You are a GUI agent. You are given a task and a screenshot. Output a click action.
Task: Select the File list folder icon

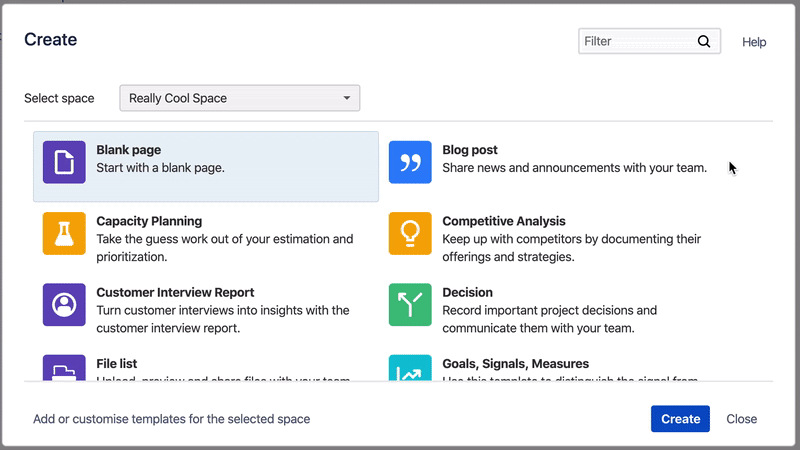(64, 368)
